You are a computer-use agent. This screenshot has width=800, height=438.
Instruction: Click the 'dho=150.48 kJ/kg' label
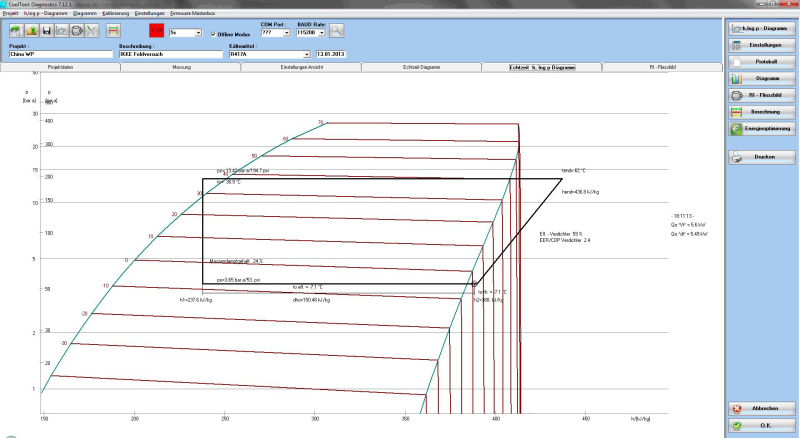311,300
